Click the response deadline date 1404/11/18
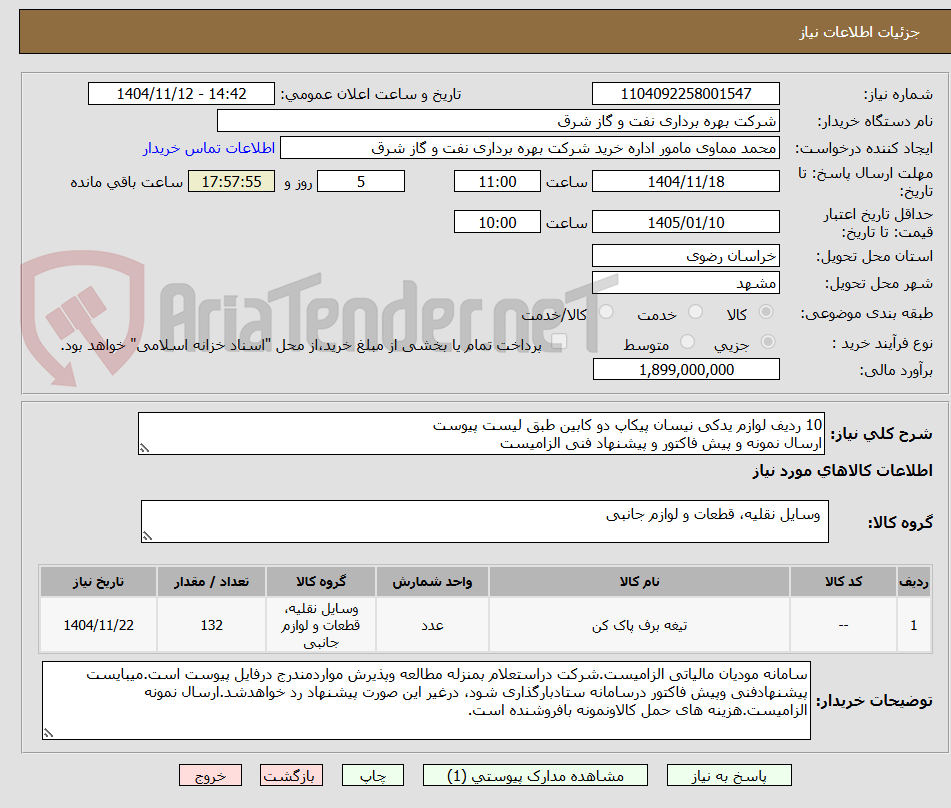951x808 pixels. 685,181
